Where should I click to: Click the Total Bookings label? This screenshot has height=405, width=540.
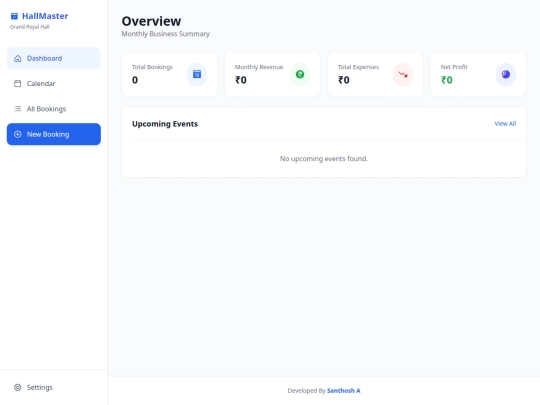point(152,67)
